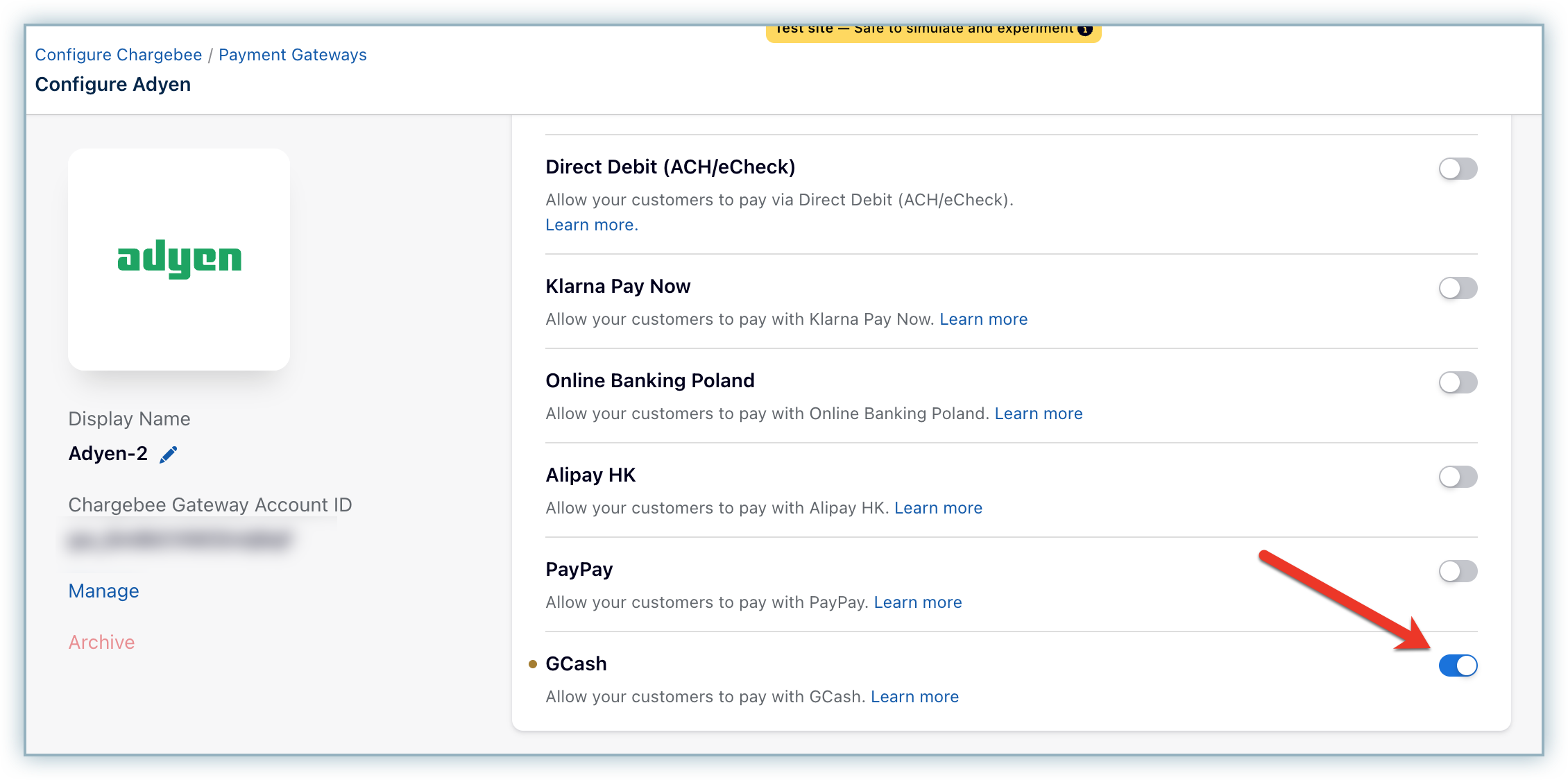Click the Online Banking Poland heading
The image size is (1568, 780).
click(x=650, y=381)
